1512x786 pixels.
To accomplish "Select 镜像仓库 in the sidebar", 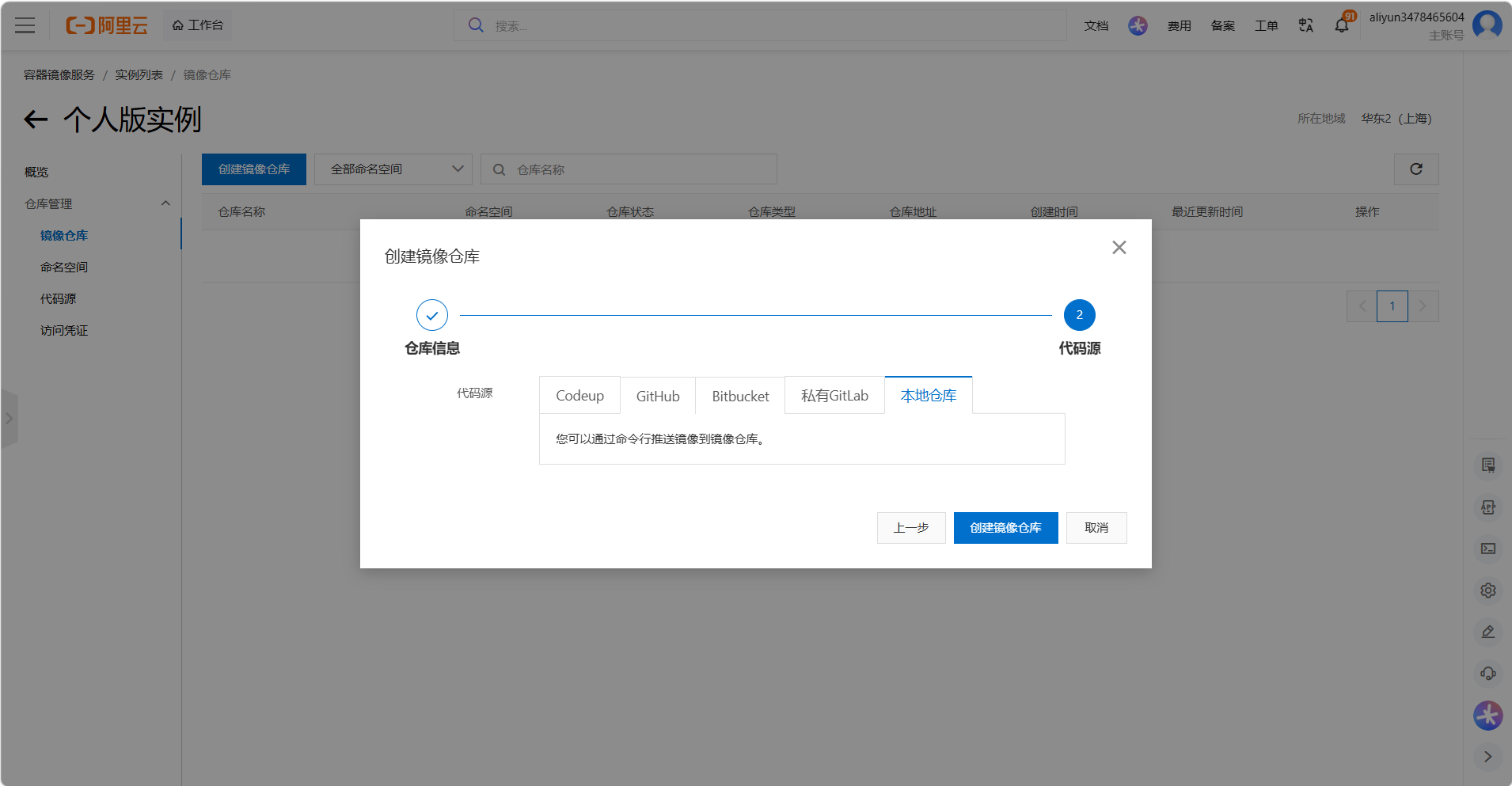I will (x=64, y=235).
